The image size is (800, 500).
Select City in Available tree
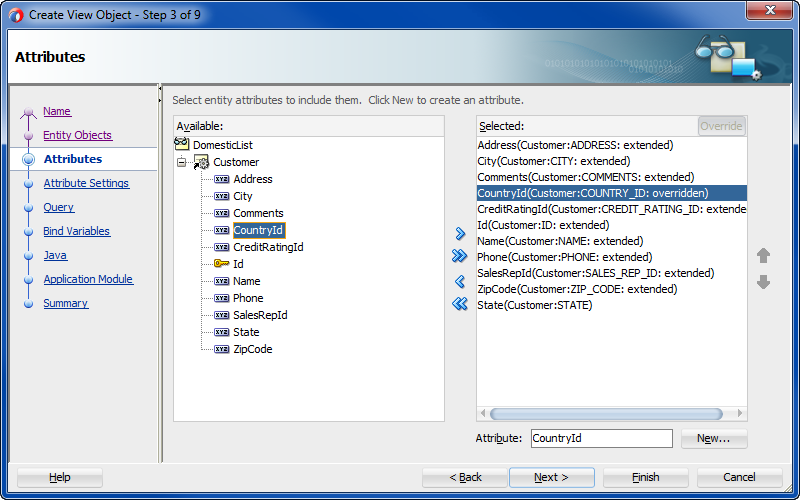[x=243, y=196]
